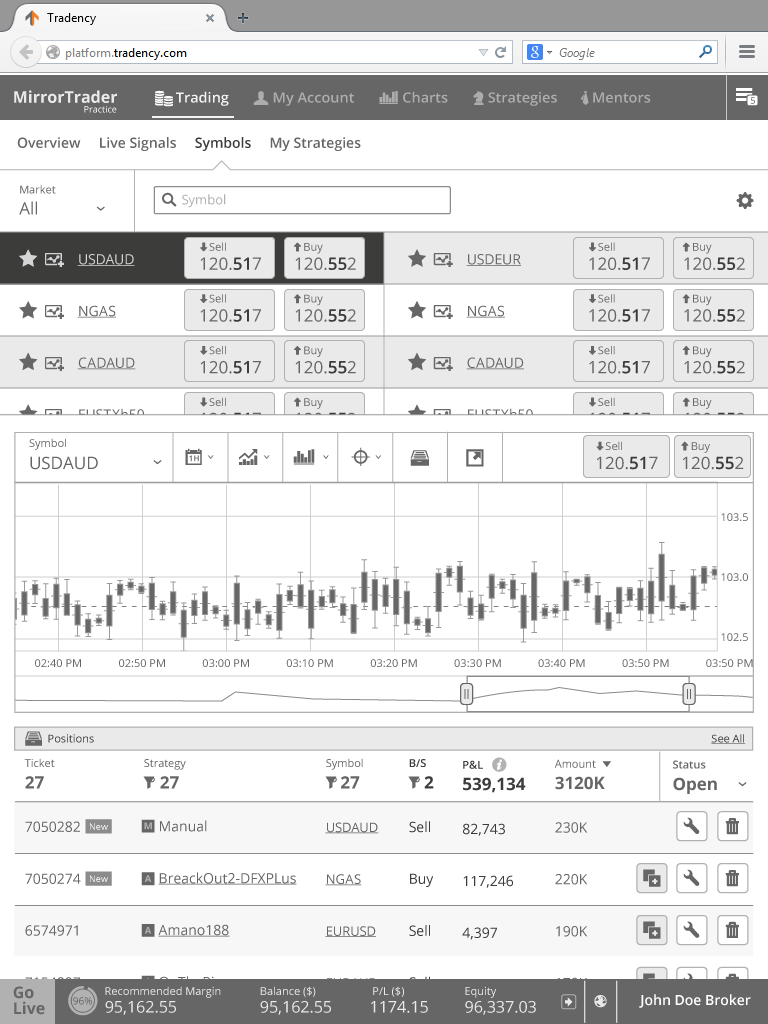The height and width of the screenshot is (1024, 768).
Task: Edit position 7050282 with wrench
Action: coord(692,827)
